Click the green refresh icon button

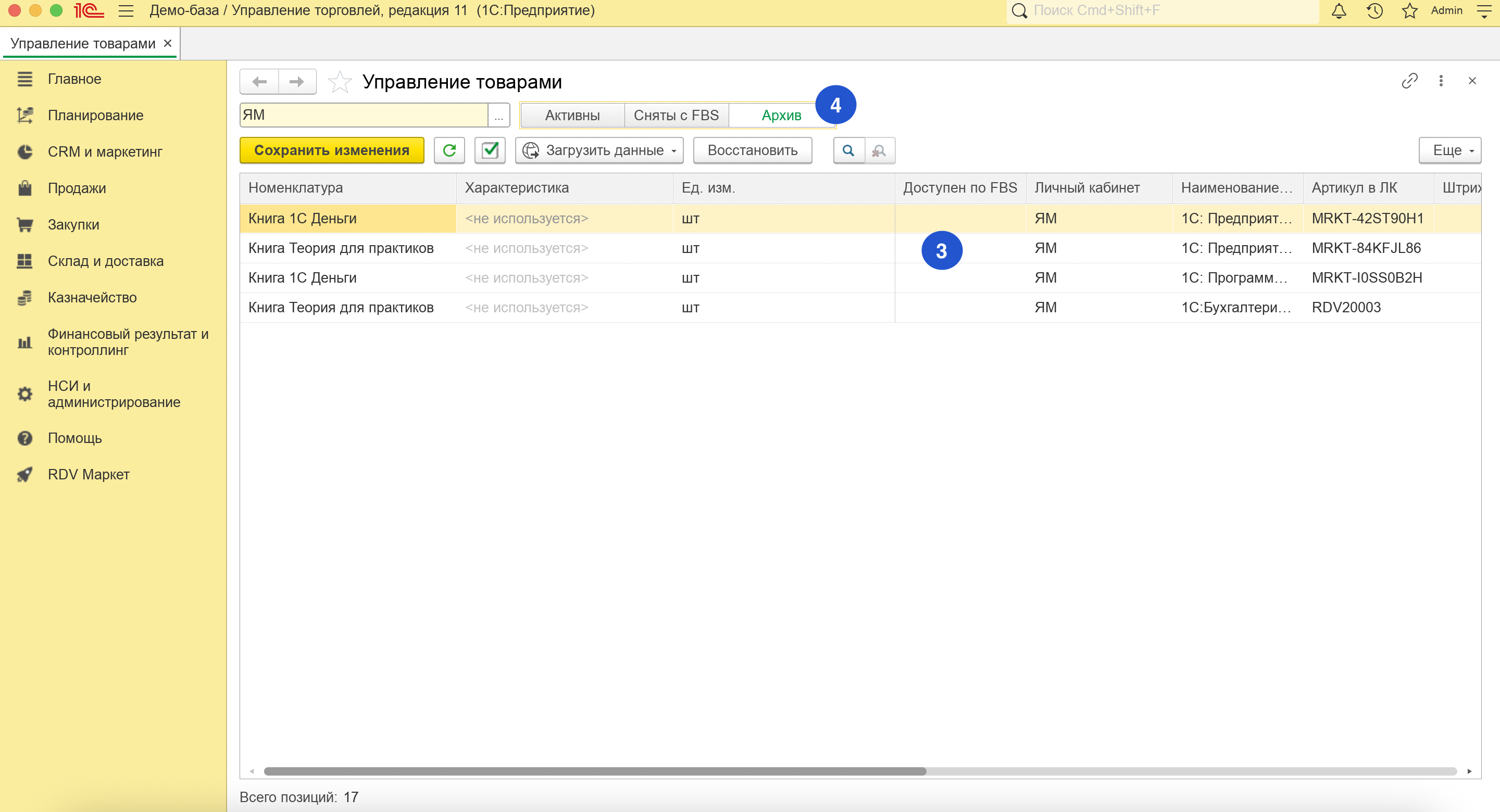click(449, 151)
